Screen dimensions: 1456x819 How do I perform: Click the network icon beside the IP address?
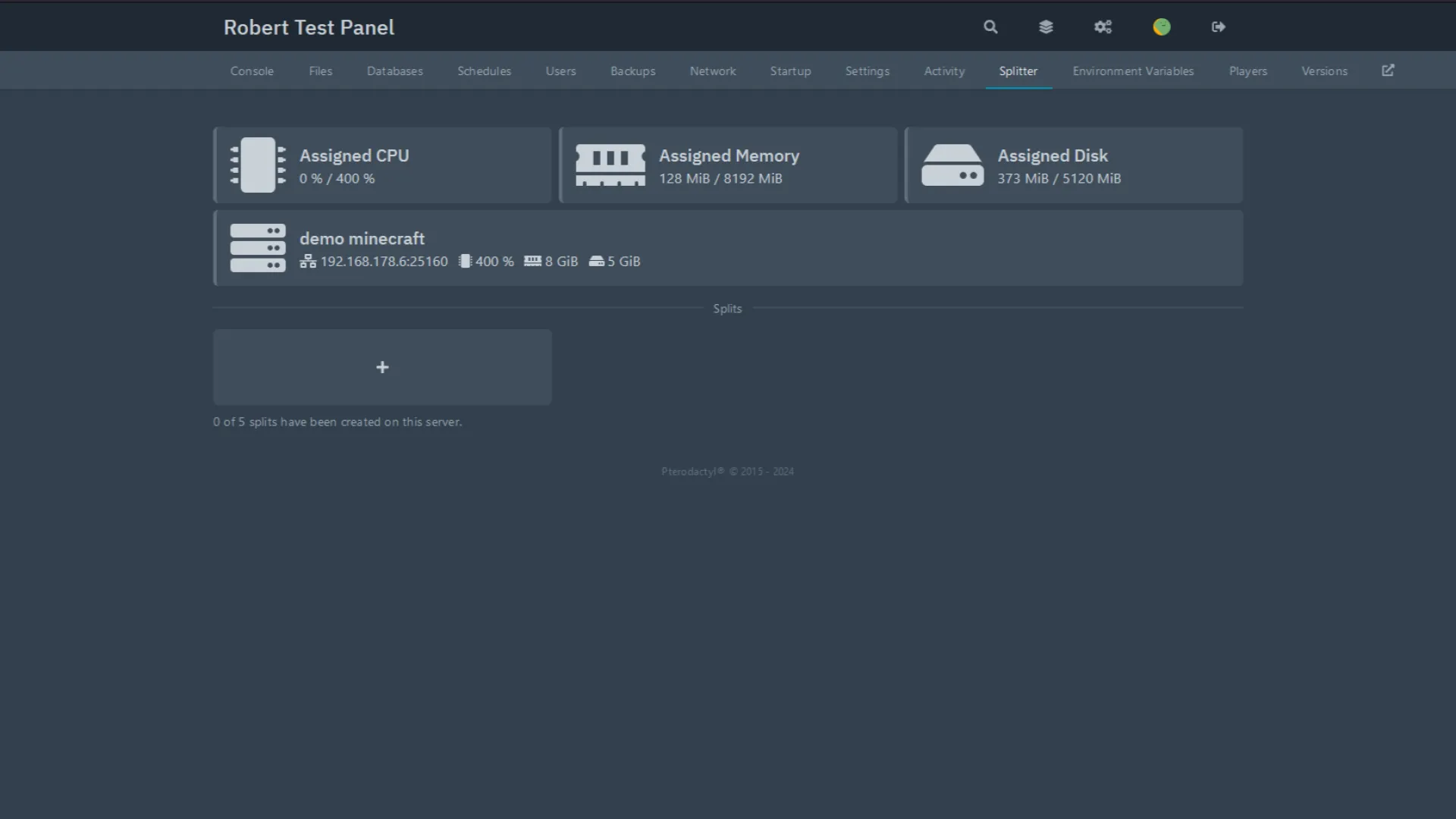point(307,261)
